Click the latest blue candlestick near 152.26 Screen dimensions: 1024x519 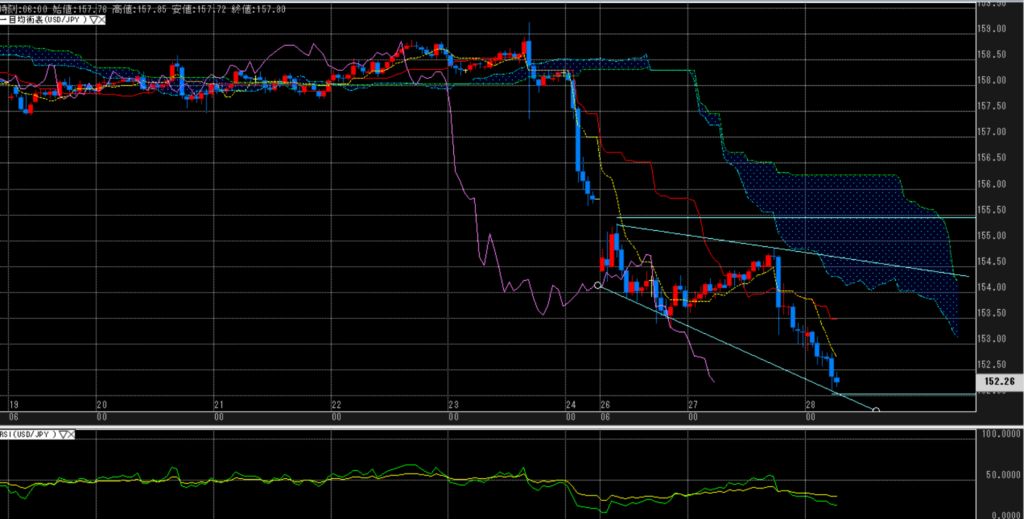(836, 378)
